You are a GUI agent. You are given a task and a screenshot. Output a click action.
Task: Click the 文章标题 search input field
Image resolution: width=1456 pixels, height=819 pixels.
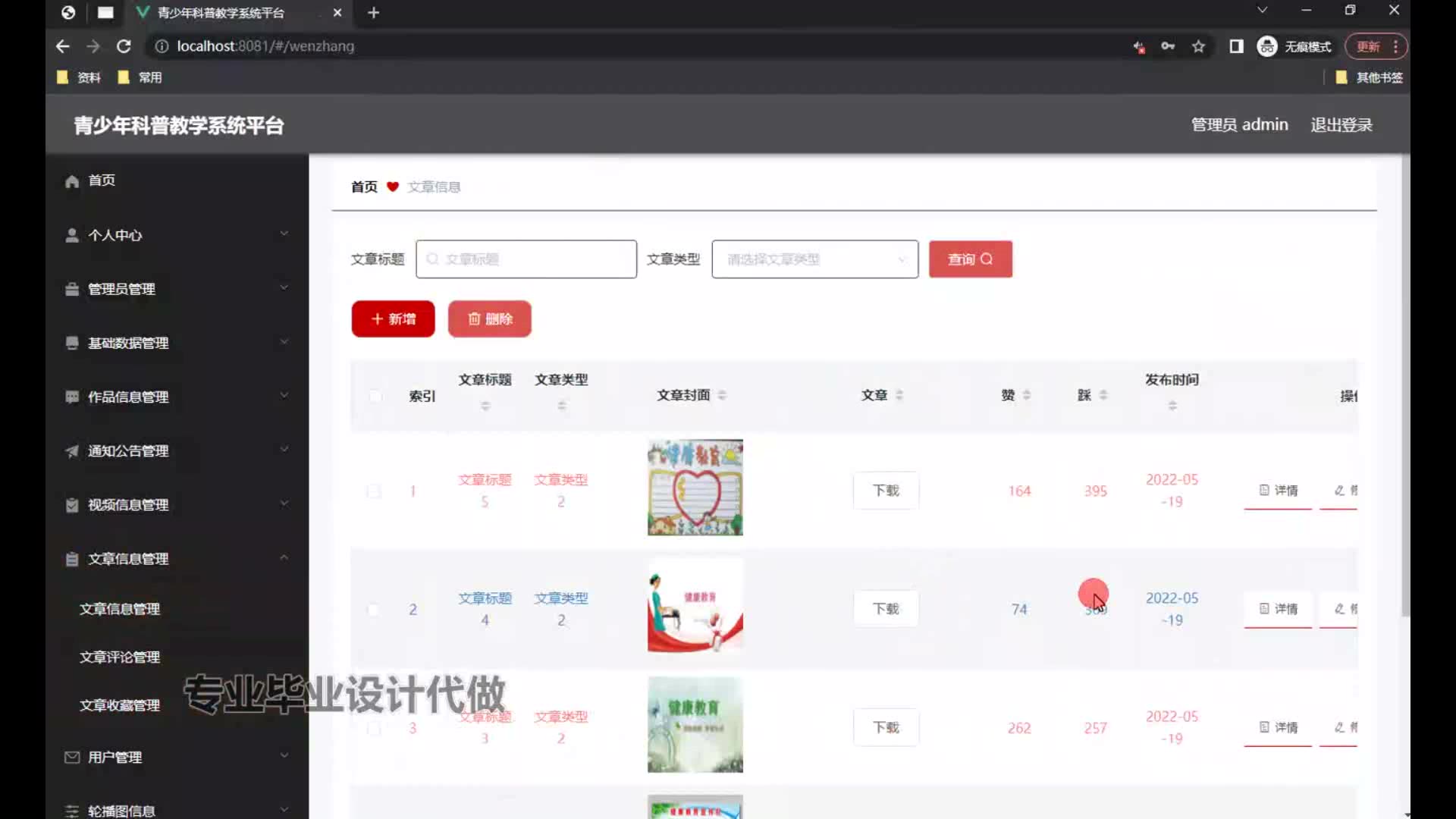pos(526,259)
